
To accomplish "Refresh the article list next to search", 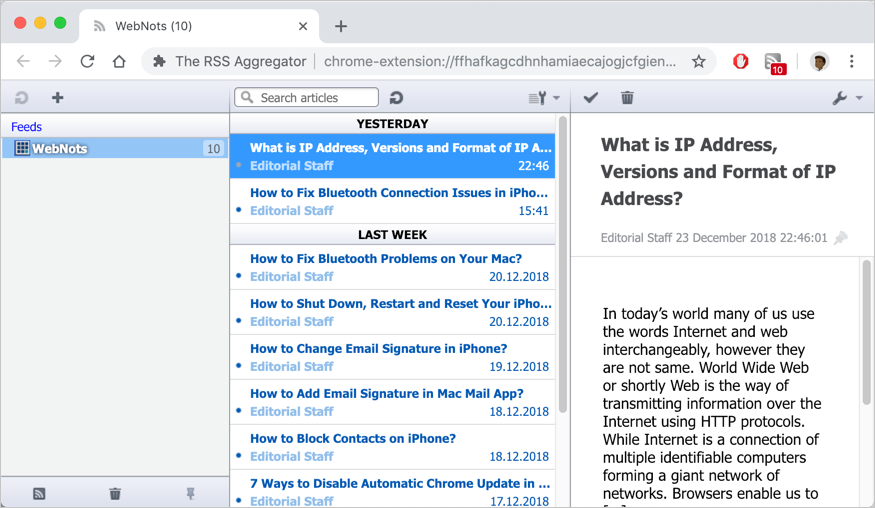I will [x=396, y=98].
